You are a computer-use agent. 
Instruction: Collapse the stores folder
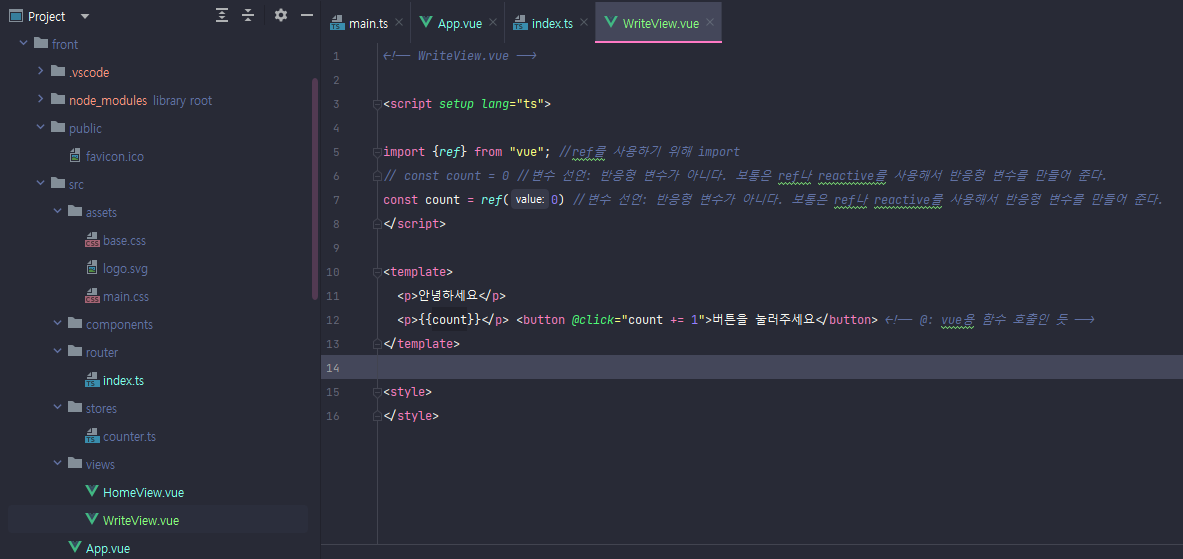pos(57,407)
